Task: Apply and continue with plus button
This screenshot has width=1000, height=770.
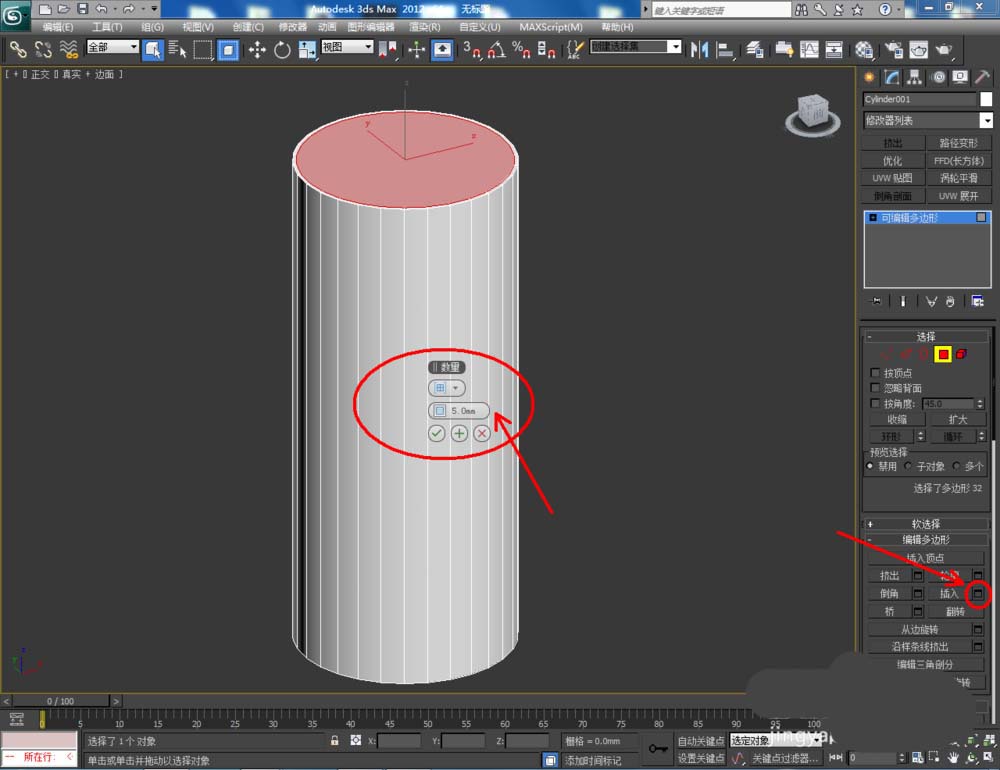Action: click(459, 433)
